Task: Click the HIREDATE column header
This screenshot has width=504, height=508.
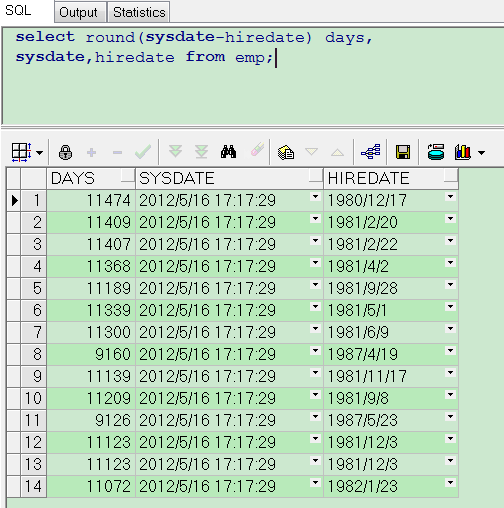Action: pyautogui.click(x=391, y=178)
